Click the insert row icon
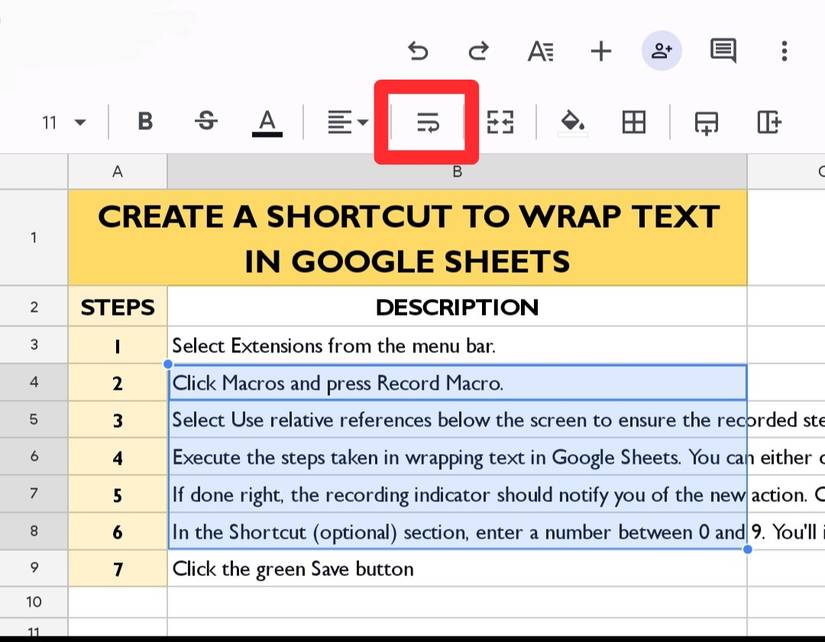 pyautogui.click(x=707, y=123)
